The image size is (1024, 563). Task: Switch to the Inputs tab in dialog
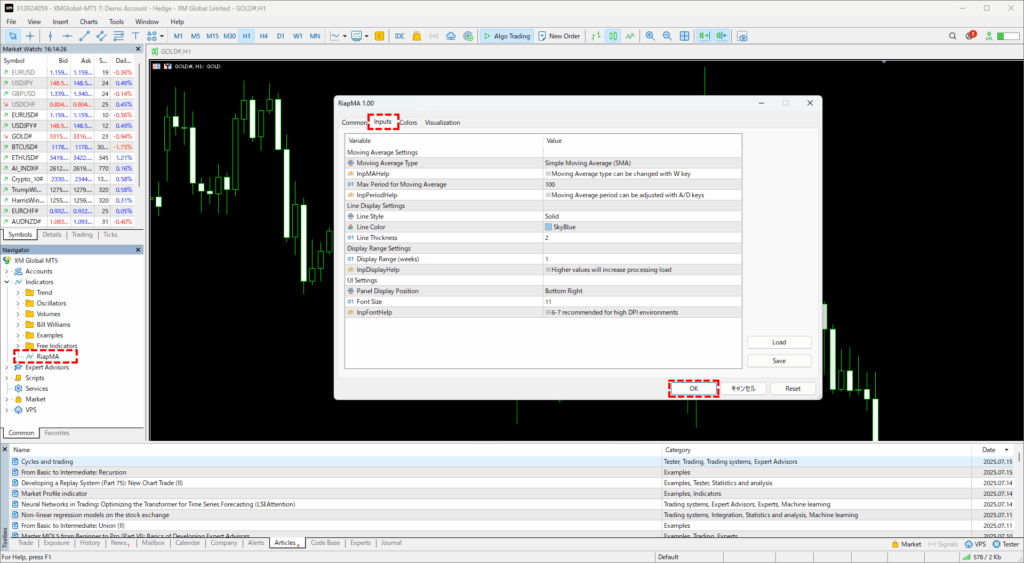coord(383,121)
